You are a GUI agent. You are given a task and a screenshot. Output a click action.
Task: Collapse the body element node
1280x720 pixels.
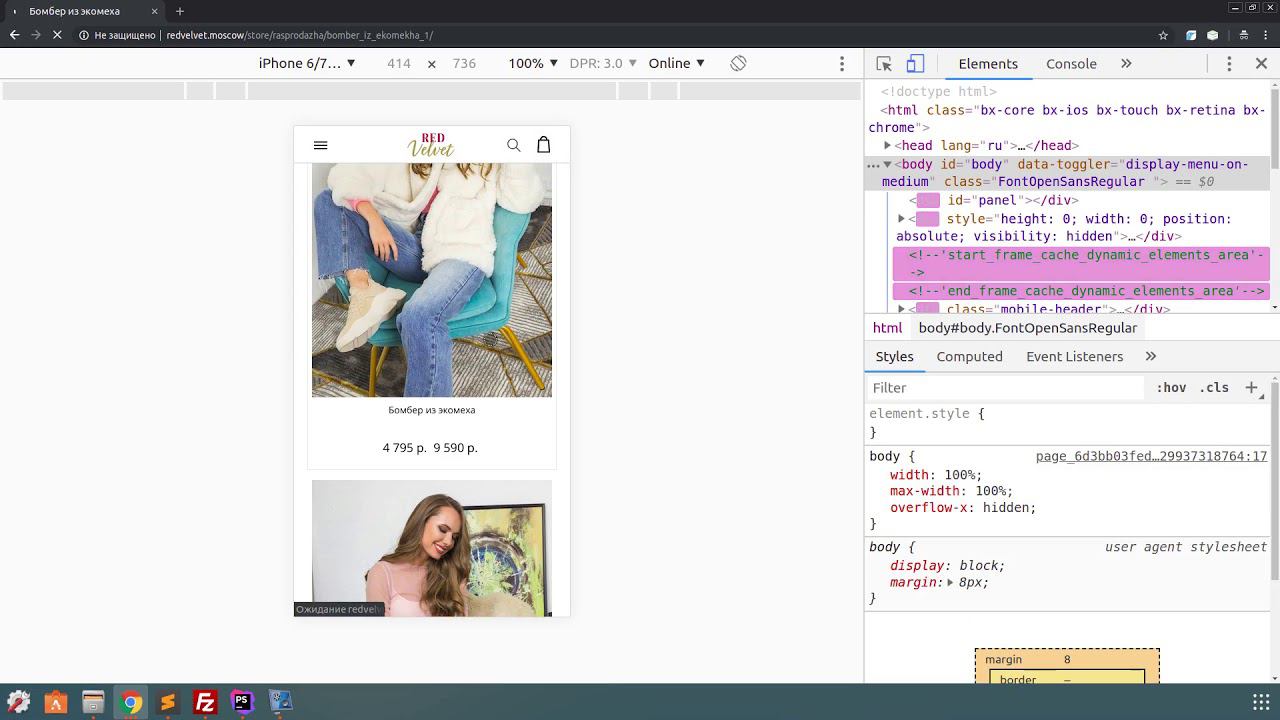pos(887,164)
